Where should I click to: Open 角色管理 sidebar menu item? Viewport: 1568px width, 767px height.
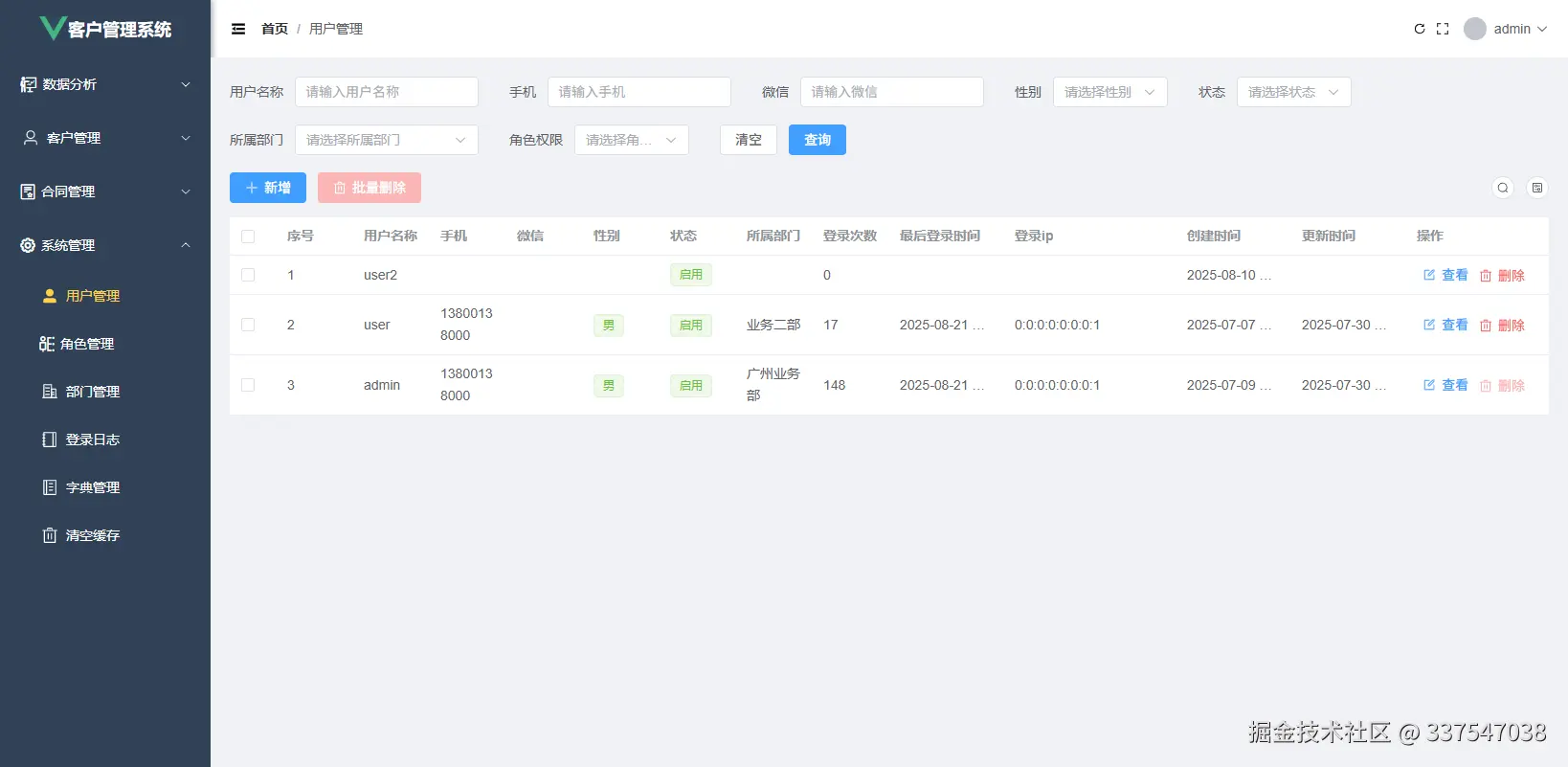(105, 344)
